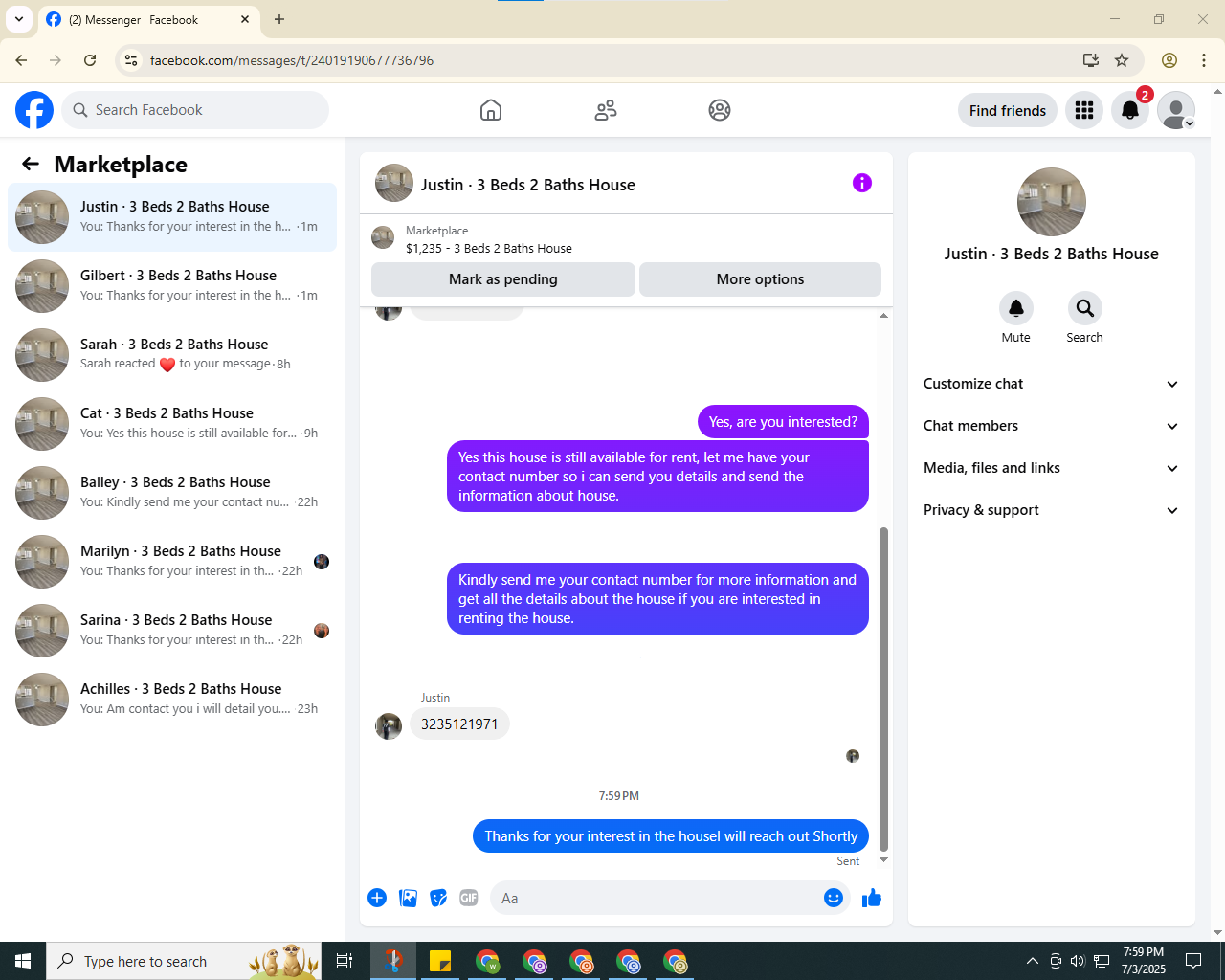Screen dimensions: 1225x980
Task: Open Chrome three-dot menu
Action: 1204,60
